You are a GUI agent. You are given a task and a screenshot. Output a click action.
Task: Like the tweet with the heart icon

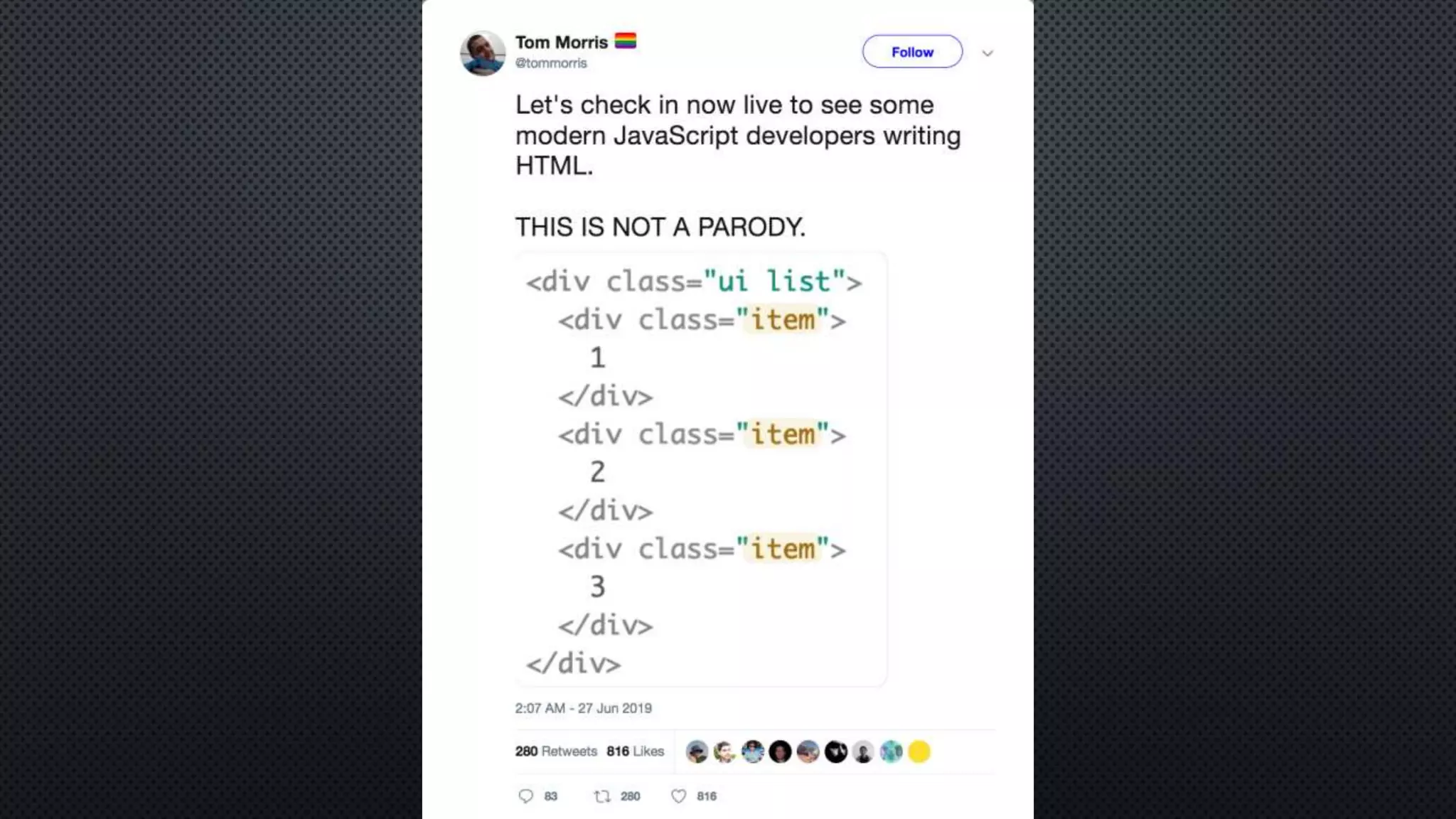[x=679, y=796]
